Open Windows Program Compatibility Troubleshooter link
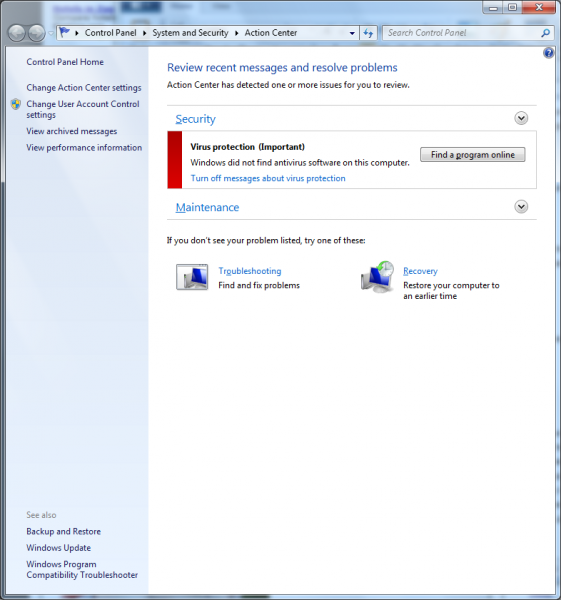This screenshot has height=600, width=561. coord(82,569)
